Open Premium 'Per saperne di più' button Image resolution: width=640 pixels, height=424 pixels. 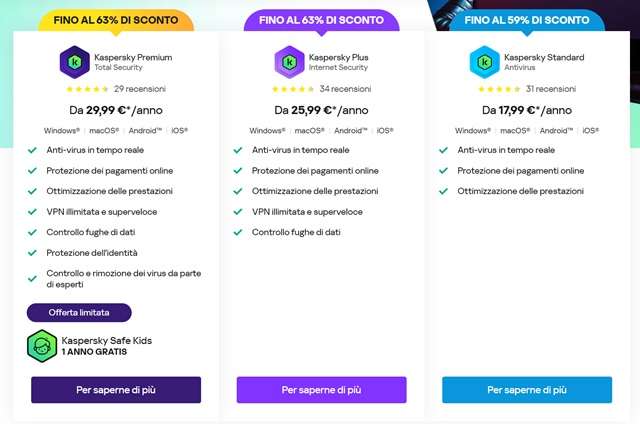pos(116,390)
